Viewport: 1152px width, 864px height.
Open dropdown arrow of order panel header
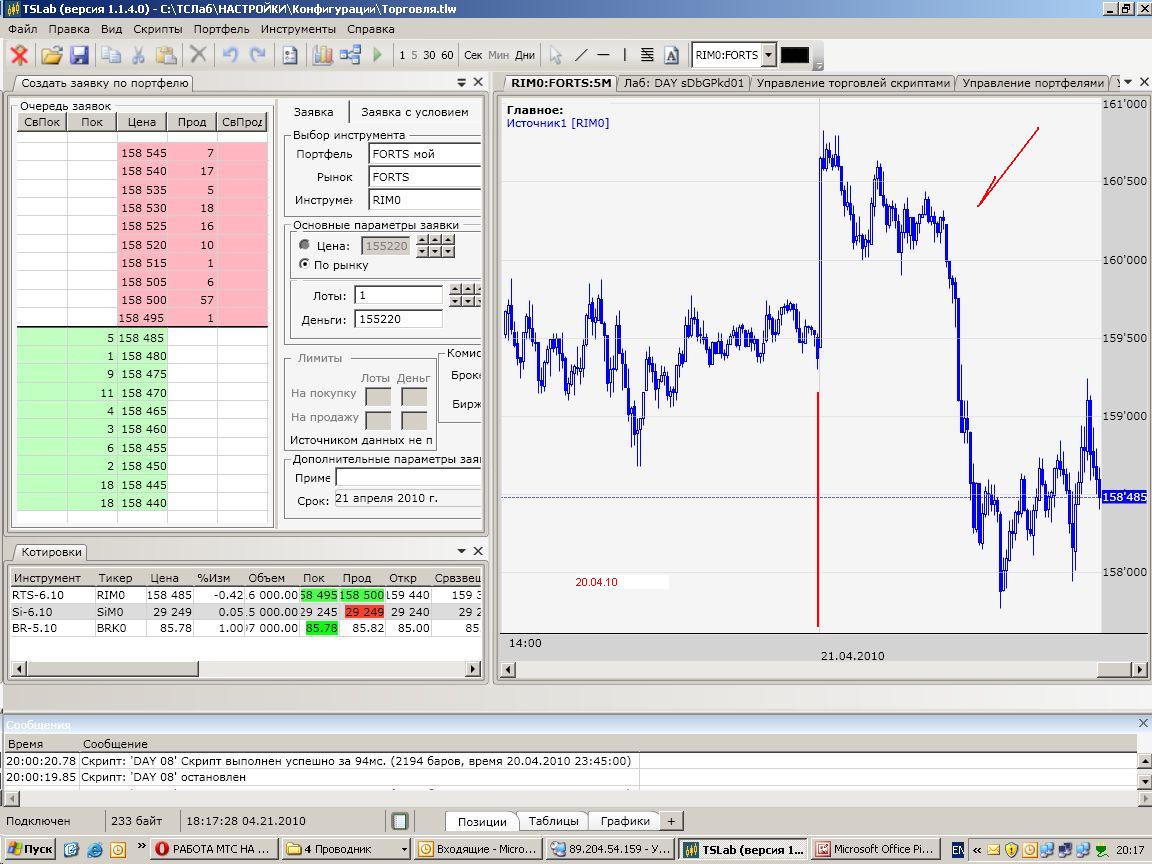pyautogui.click(x=461, y=83)
